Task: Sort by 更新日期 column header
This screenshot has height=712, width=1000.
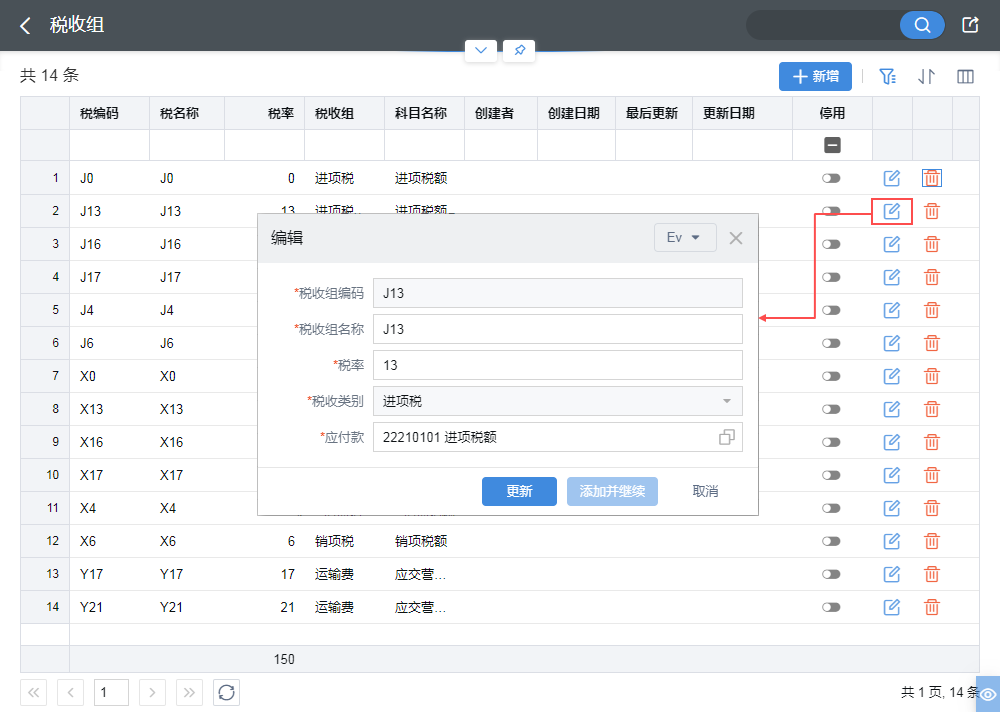Action: (x=742, y=114)
